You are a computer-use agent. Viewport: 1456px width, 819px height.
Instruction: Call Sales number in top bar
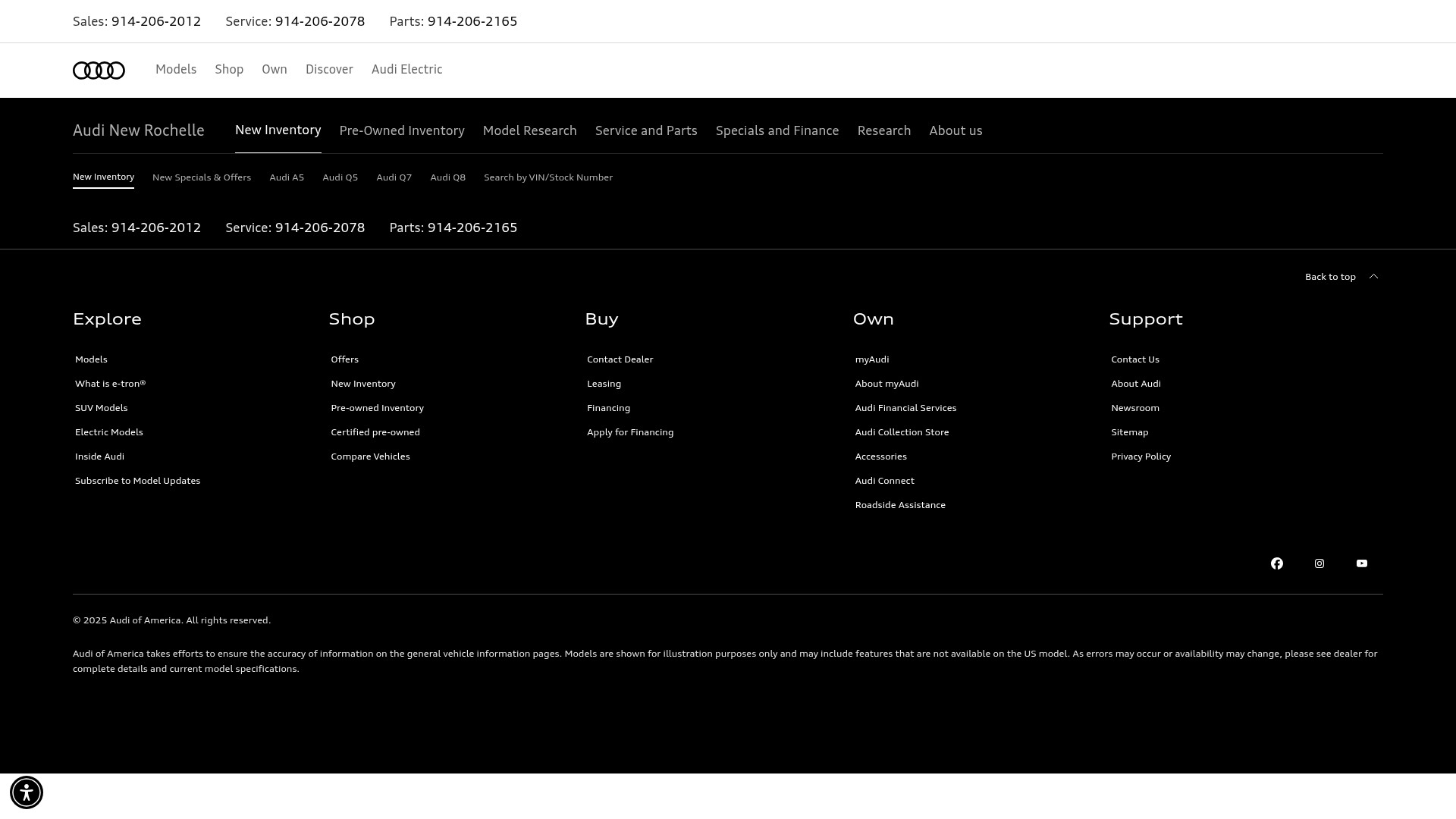(x=156, y=21)
